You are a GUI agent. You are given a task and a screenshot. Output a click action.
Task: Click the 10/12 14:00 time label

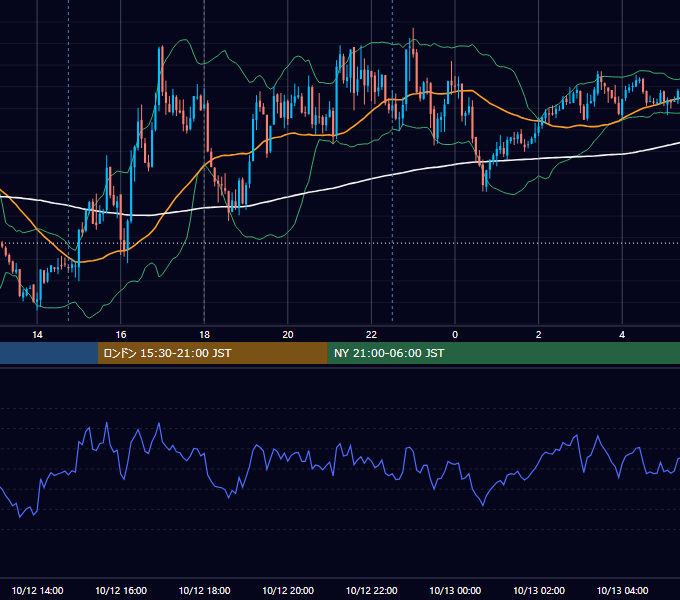(37, 590)
